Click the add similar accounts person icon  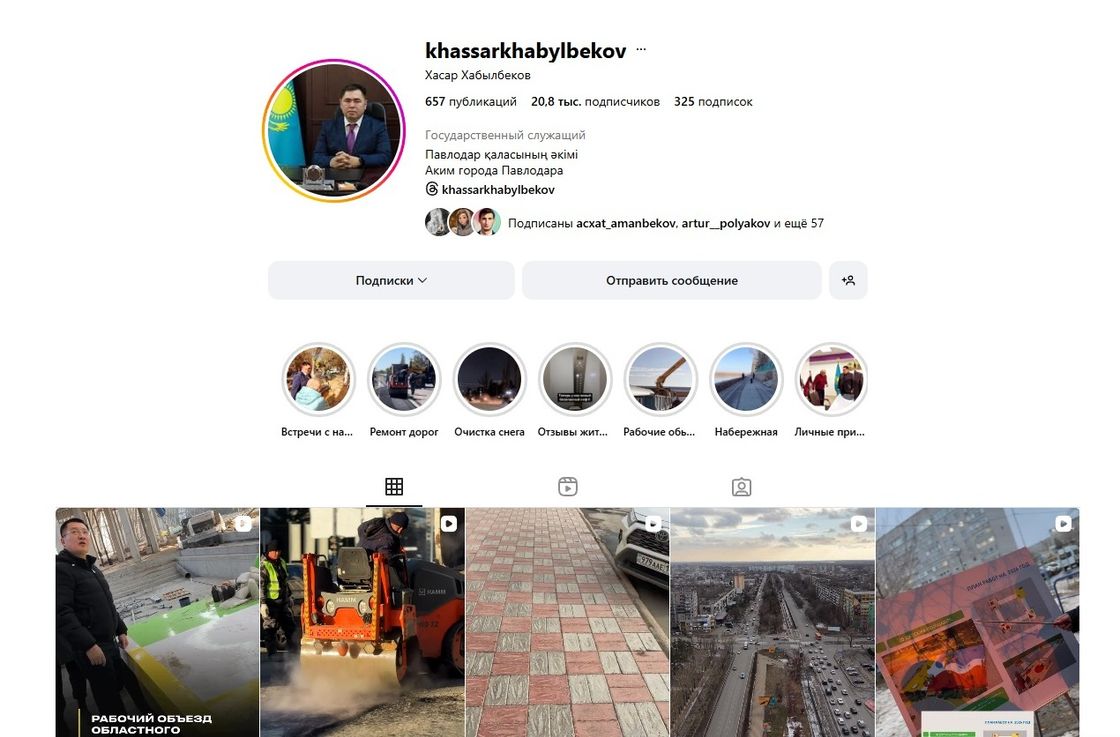point(848,280)
